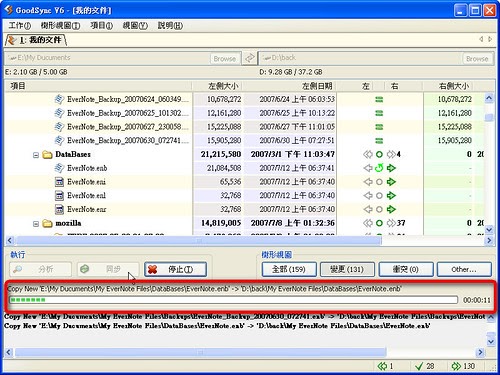Click the 項目 column header

pos(98,86)
